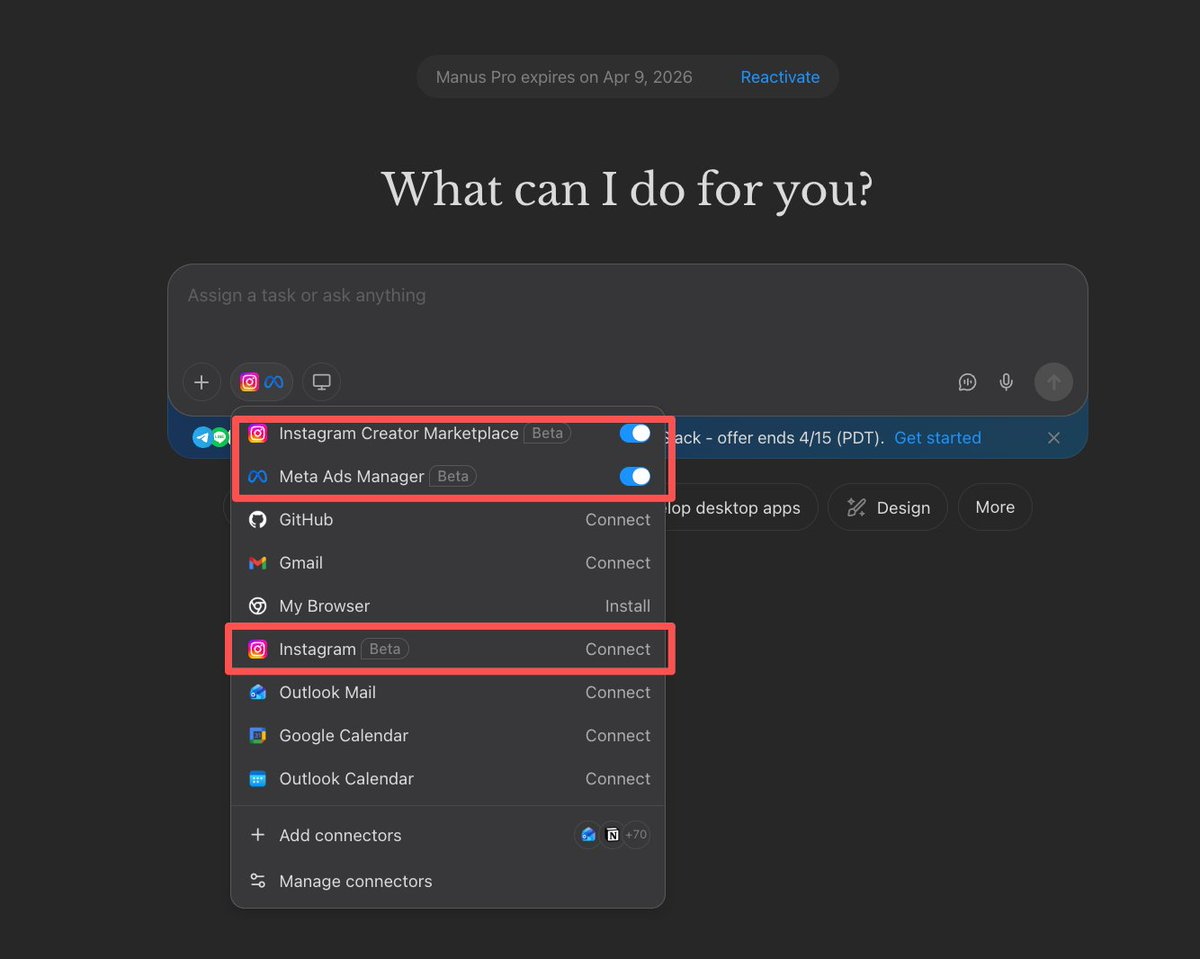Image resolution: width=1200 pixels, height=959 pixels.
Task: Expand the More suggestions chip
Action: (x=995, y=507)
